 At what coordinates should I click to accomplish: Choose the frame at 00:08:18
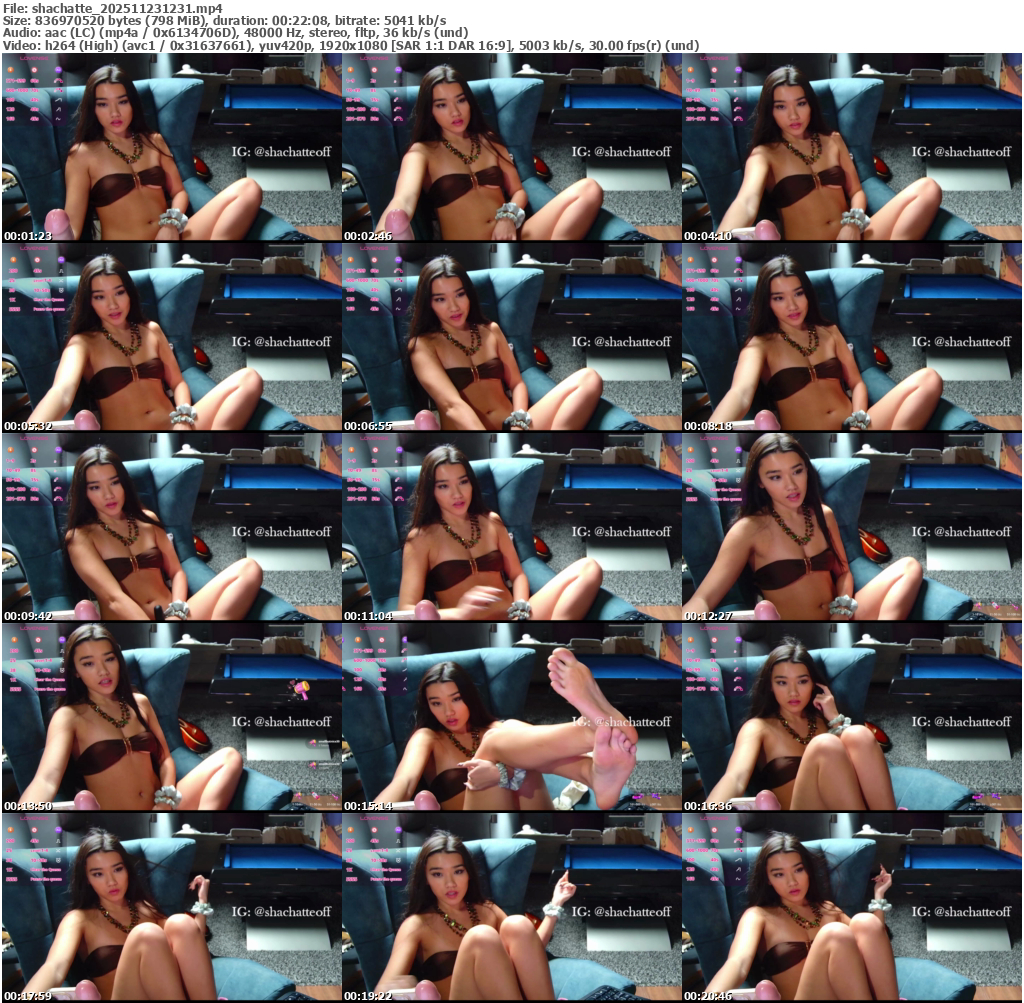(x=852, y=337)
